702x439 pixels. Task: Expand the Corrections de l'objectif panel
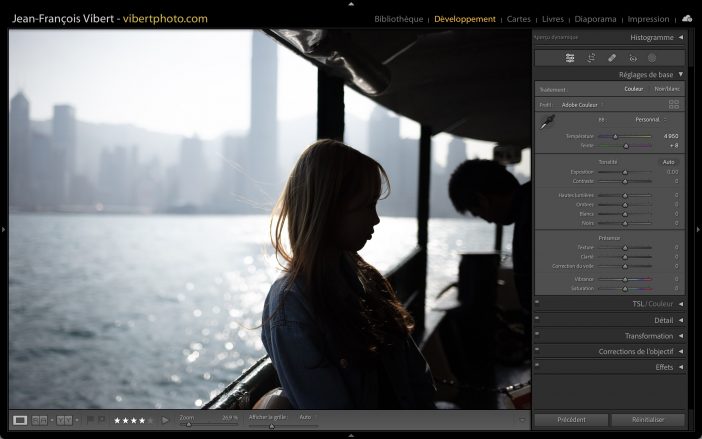click(x=680, y=352)
